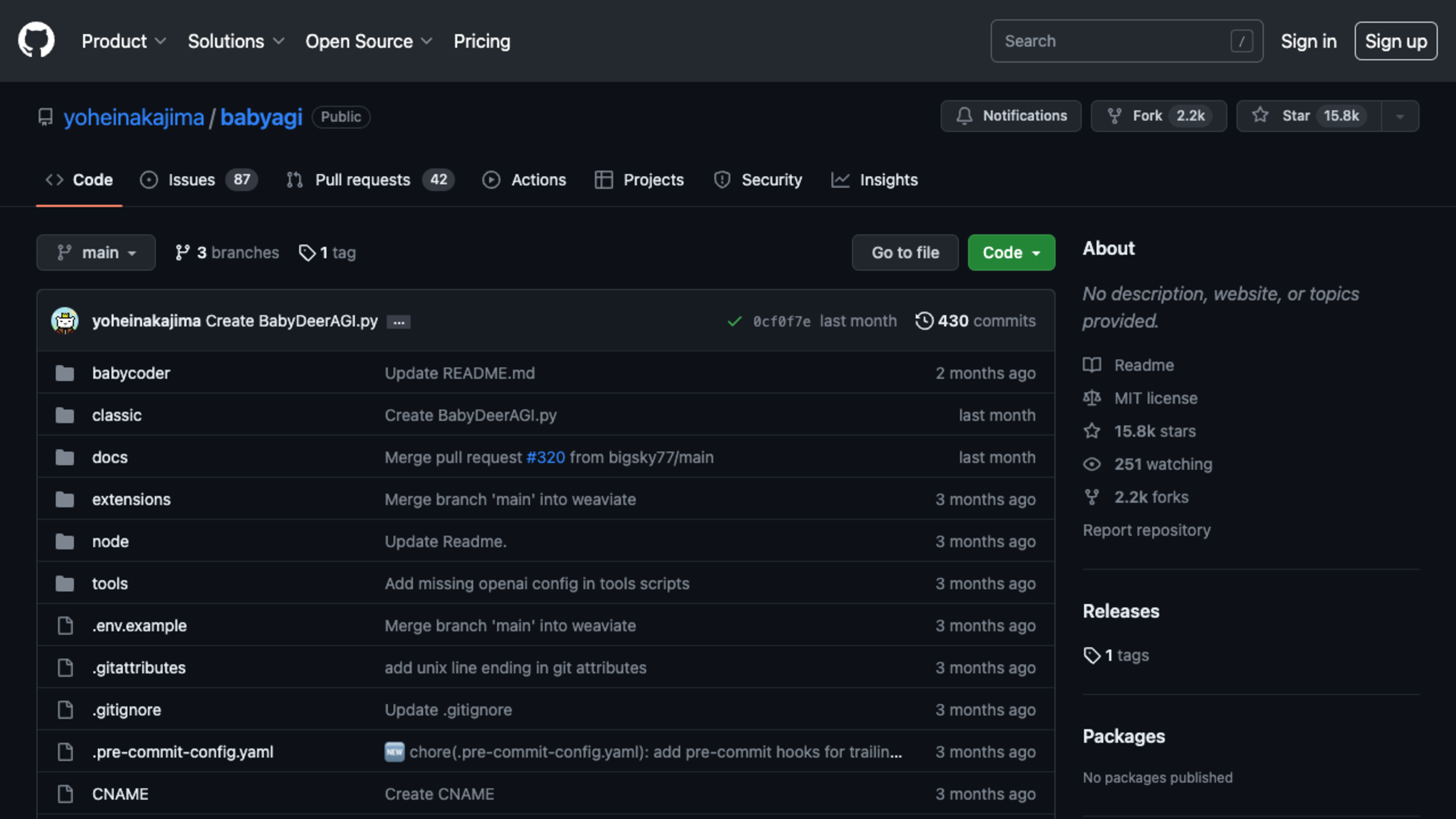
Task: Open the 'Update Readme.' commit message
Action: [446, 541]
